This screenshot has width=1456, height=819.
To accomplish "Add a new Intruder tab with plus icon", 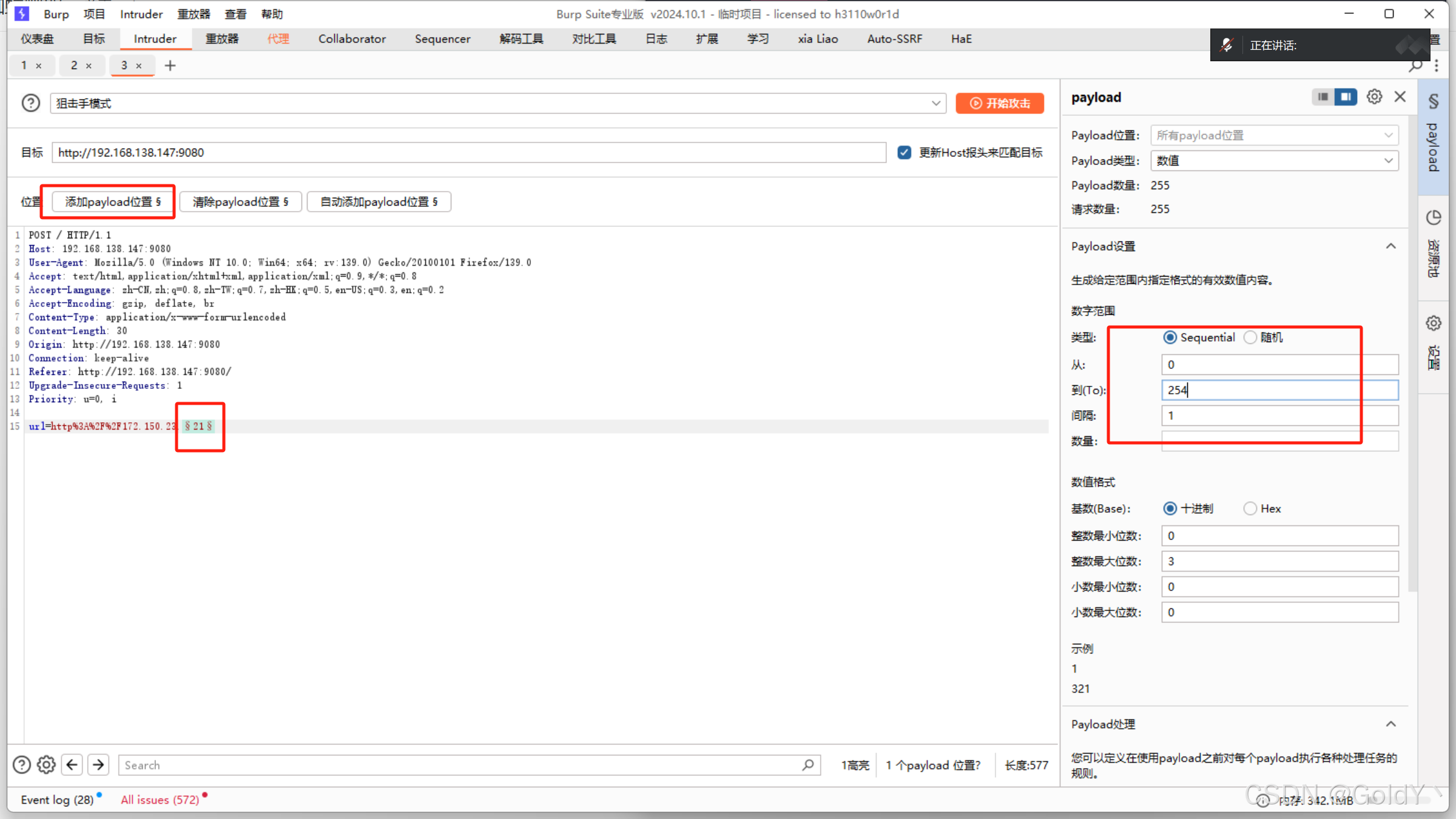I will (170, 66).
